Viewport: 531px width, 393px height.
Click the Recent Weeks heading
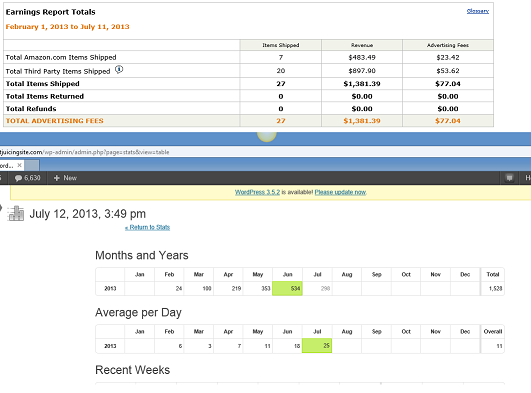click(x=132, y=370)
